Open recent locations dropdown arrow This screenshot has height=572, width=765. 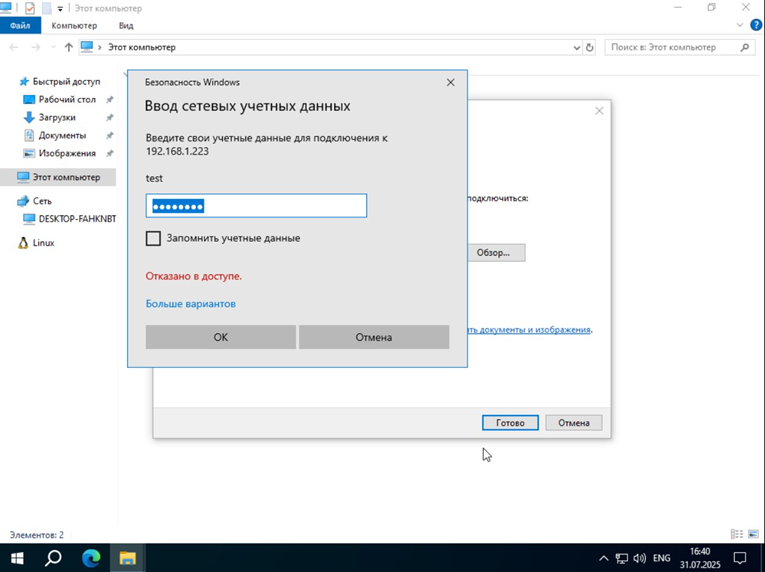coord(53,47)
